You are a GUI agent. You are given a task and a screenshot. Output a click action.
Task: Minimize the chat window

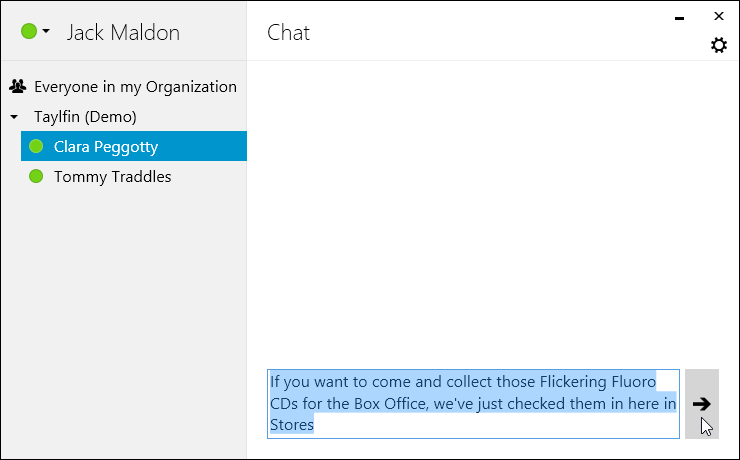point(680,18)
